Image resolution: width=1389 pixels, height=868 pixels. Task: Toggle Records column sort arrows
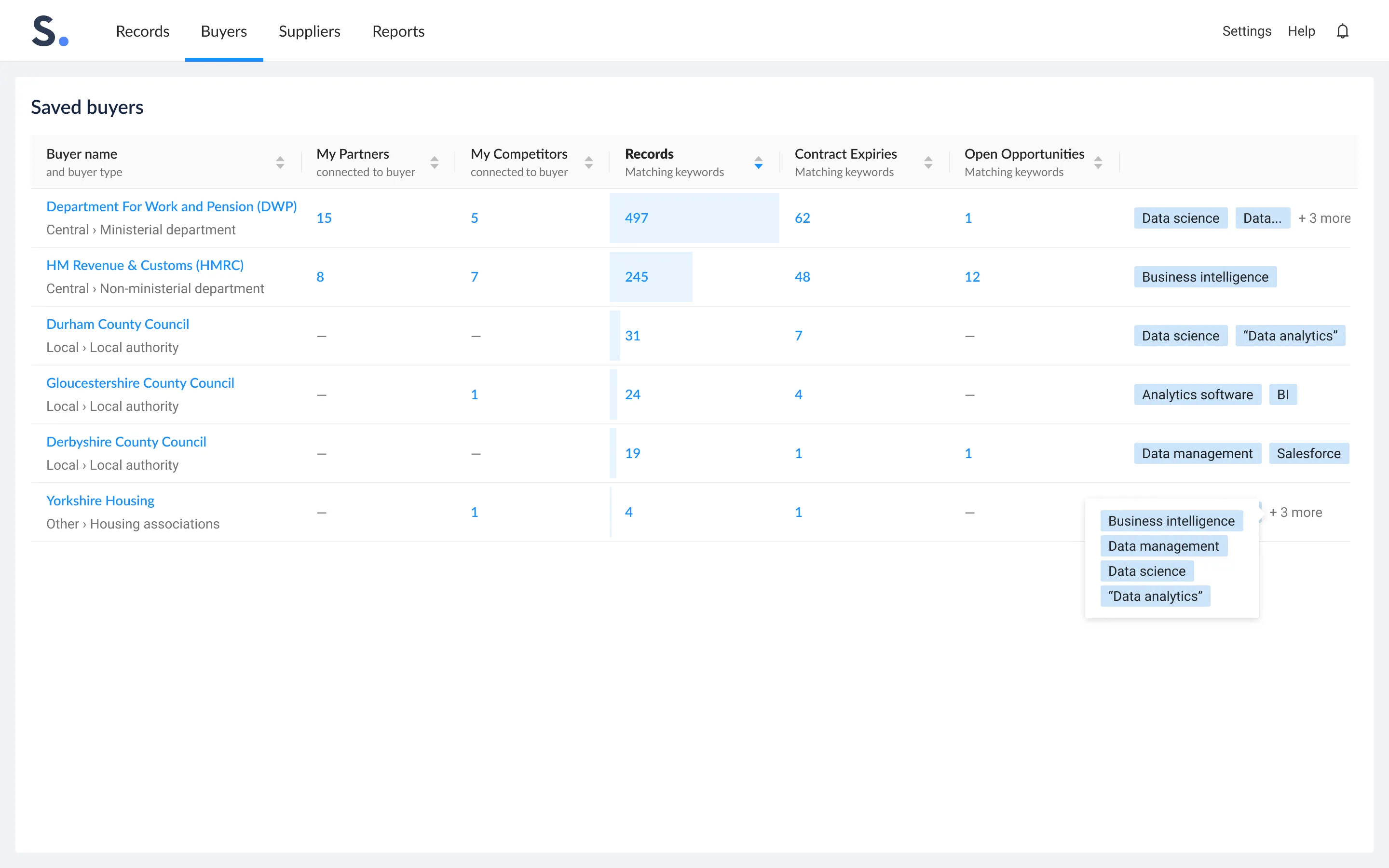(759, 163)
